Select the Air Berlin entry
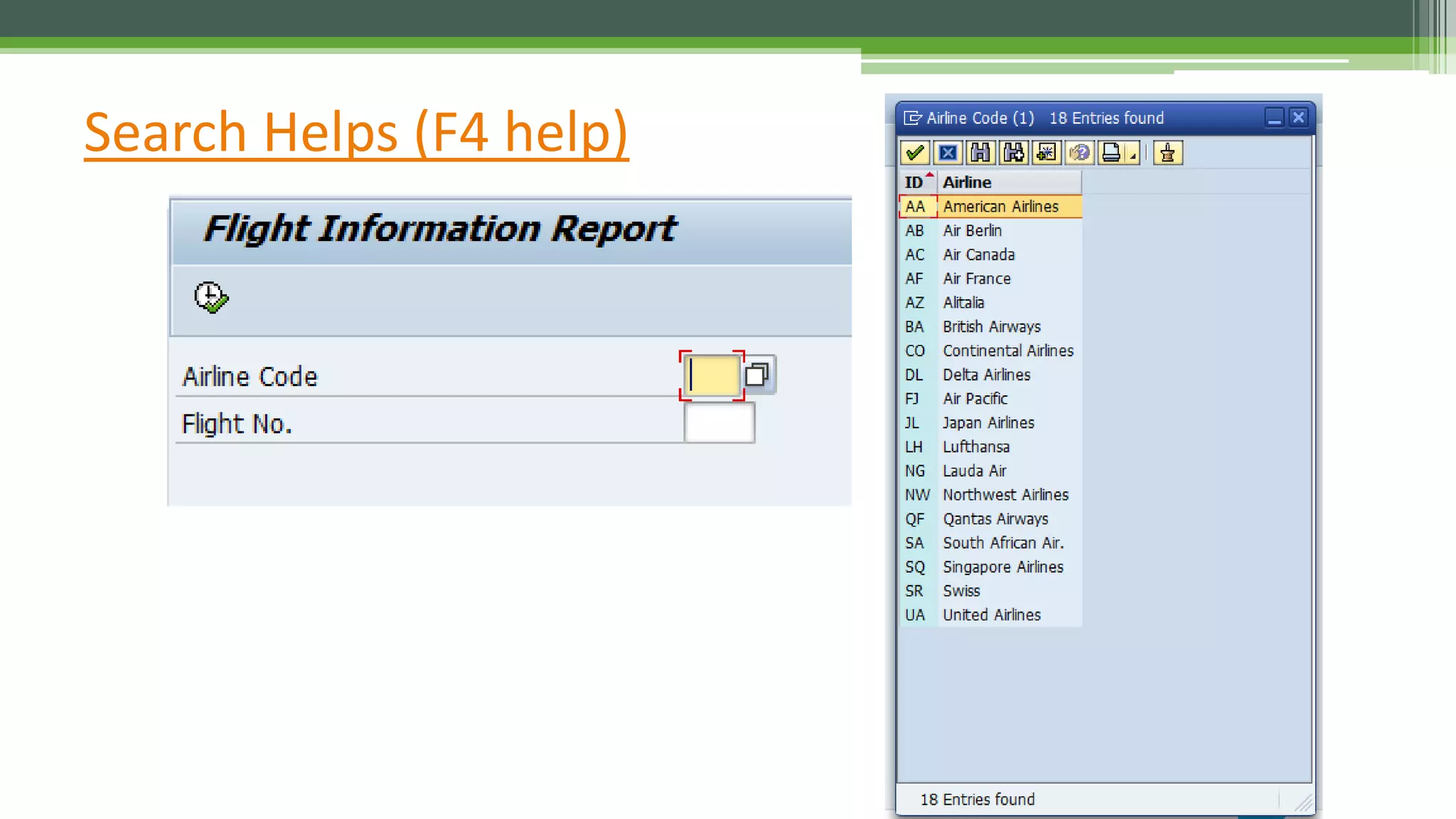The image size is (1456, 819). (990, 230)
